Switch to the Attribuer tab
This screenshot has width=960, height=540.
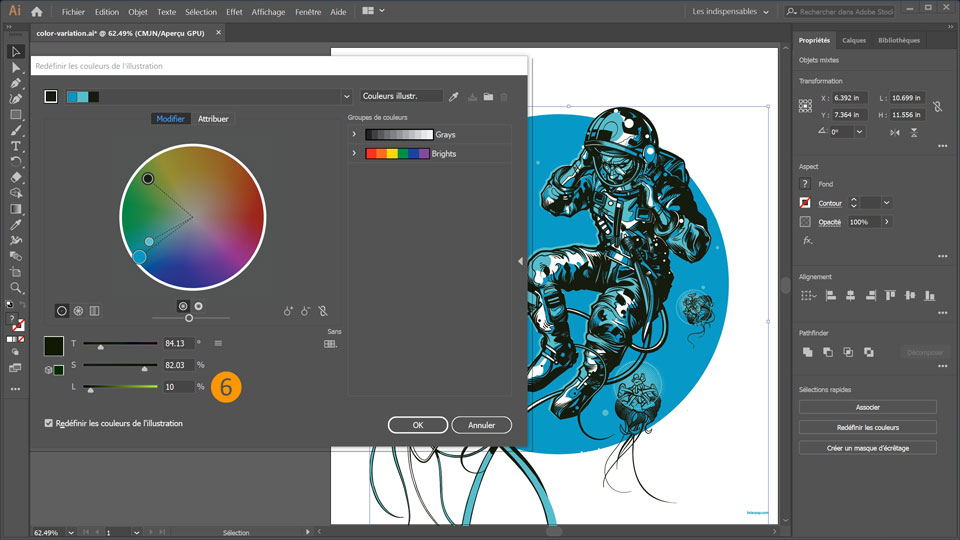[x=213, y=119]
